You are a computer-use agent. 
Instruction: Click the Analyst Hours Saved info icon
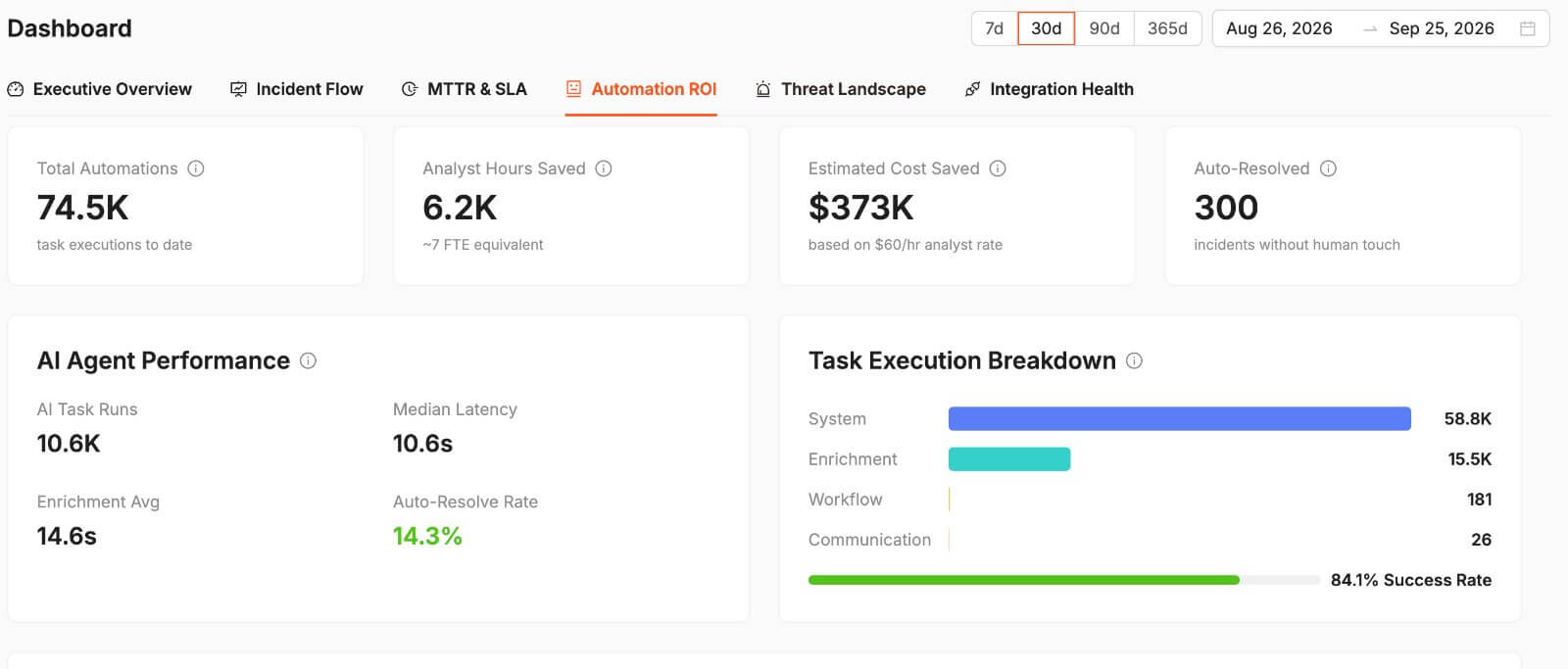(604, 168)
